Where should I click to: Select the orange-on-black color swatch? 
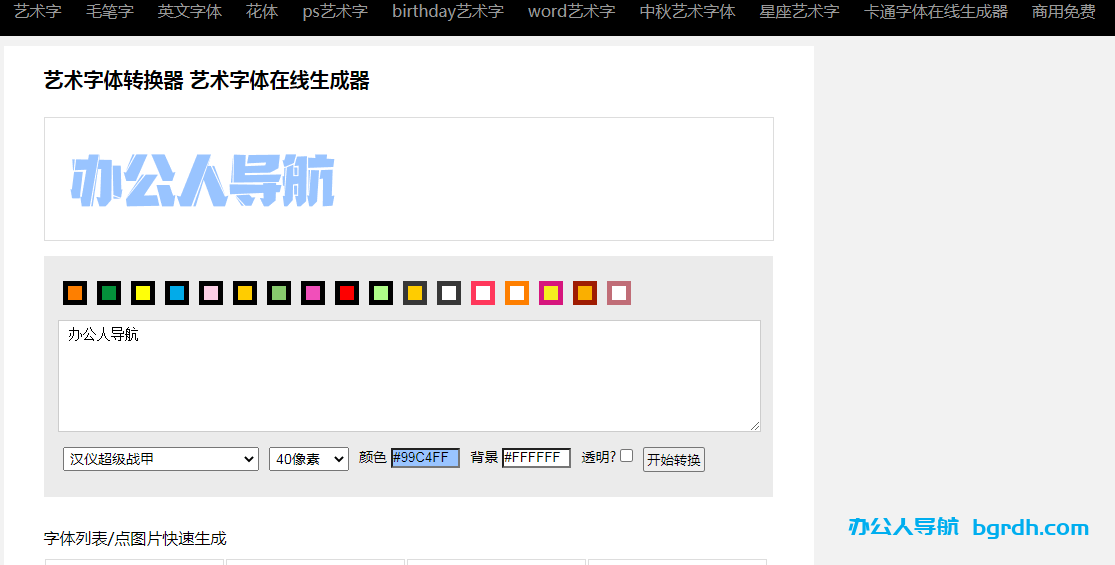(x=75, y=293)
